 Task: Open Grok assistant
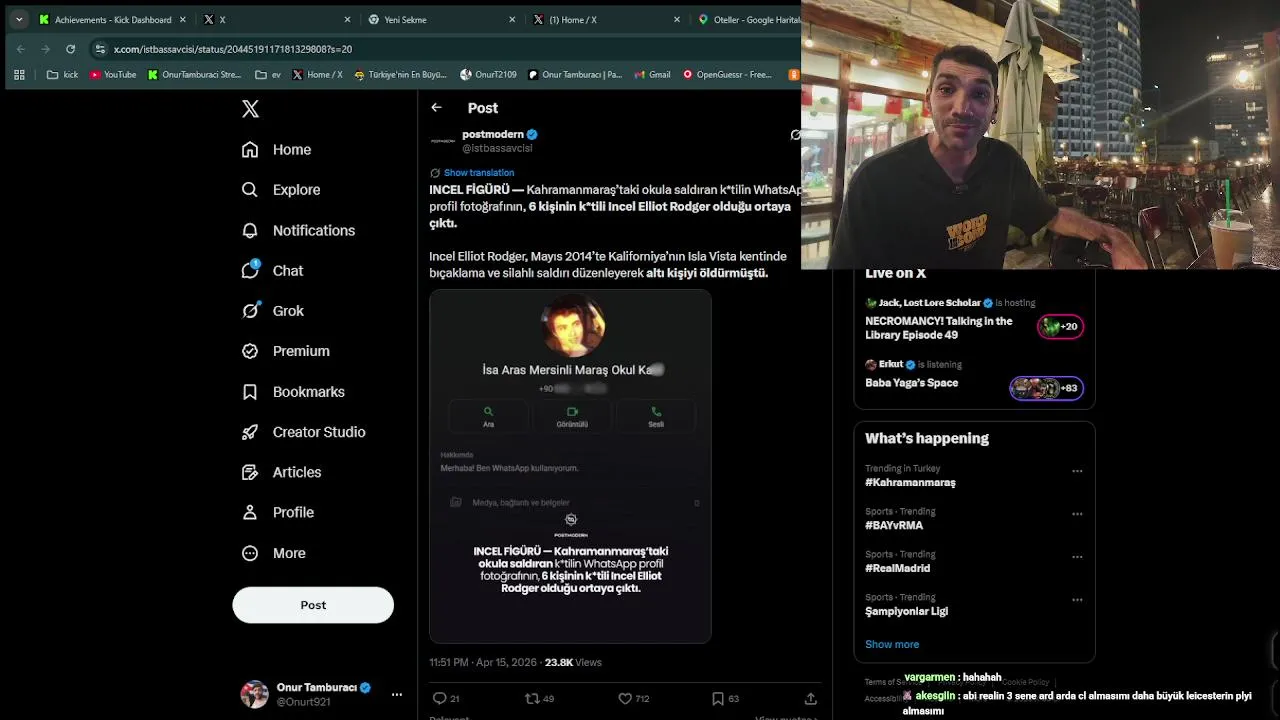272,311
